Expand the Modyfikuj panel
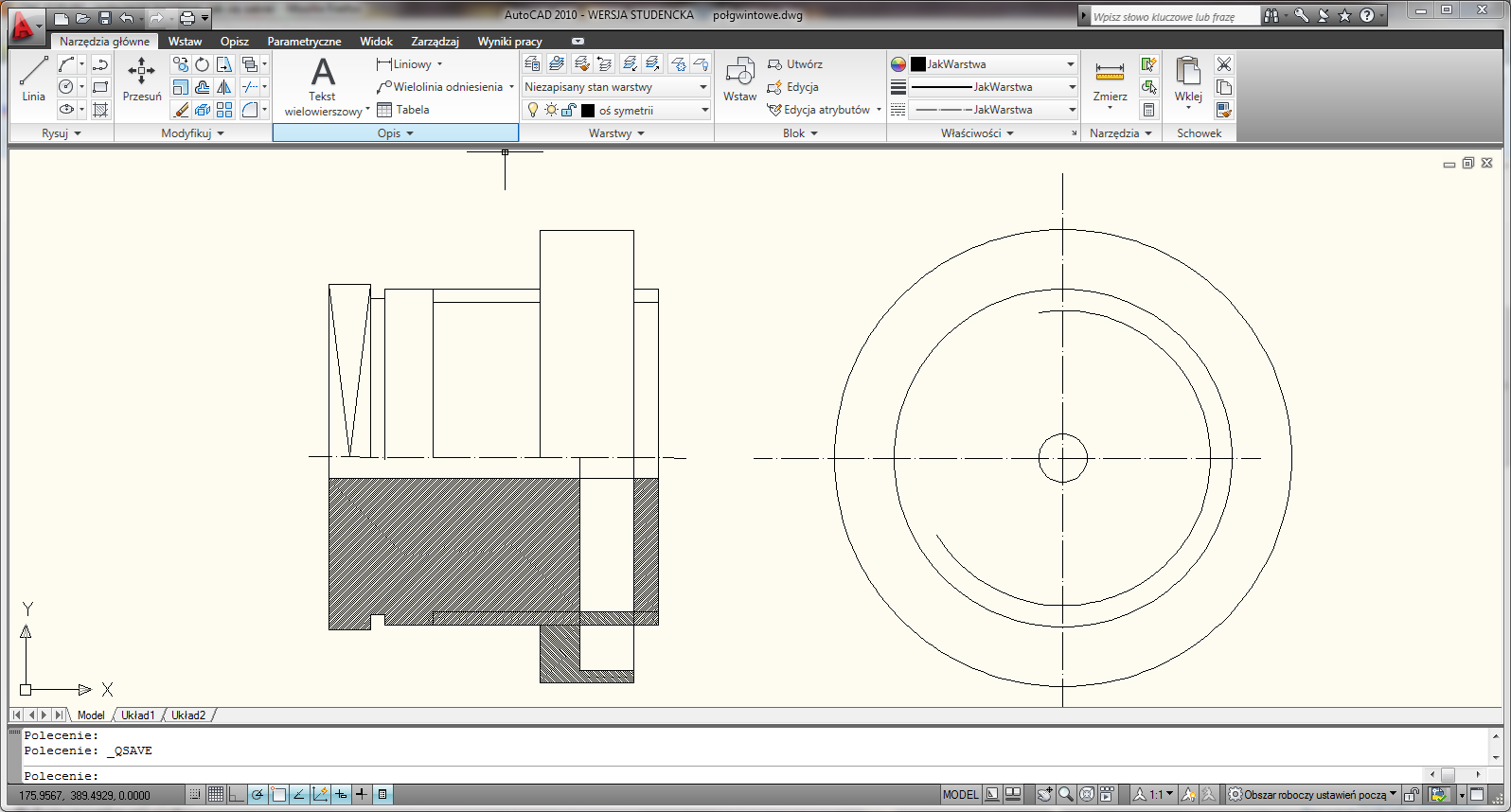The width and height of the screenshot is (1511, 812). (192, 133)
